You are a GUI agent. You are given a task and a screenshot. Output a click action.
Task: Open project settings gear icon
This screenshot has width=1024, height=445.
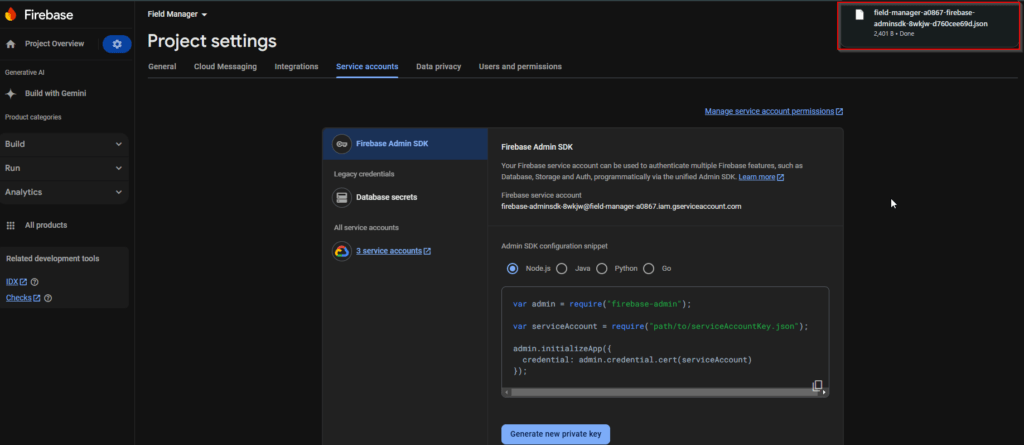[117, 44]
